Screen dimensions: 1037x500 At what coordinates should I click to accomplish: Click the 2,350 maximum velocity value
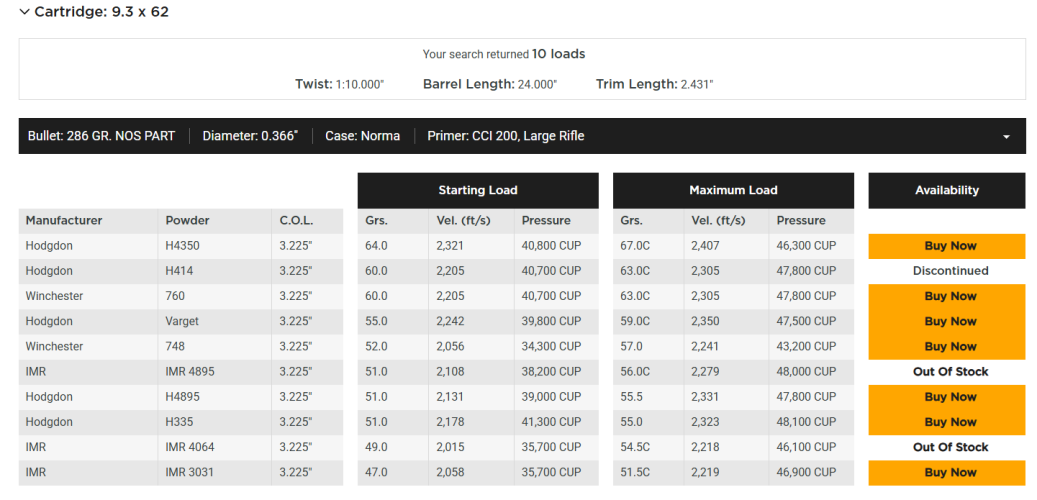[706, 321]
